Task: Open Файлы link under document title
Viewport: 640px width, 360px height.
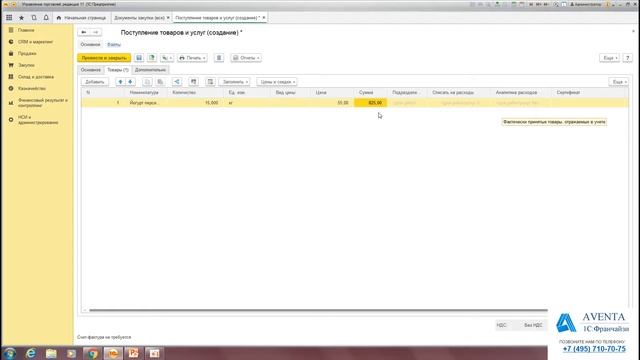Action: pyautogui.click(x=114, y=44)
